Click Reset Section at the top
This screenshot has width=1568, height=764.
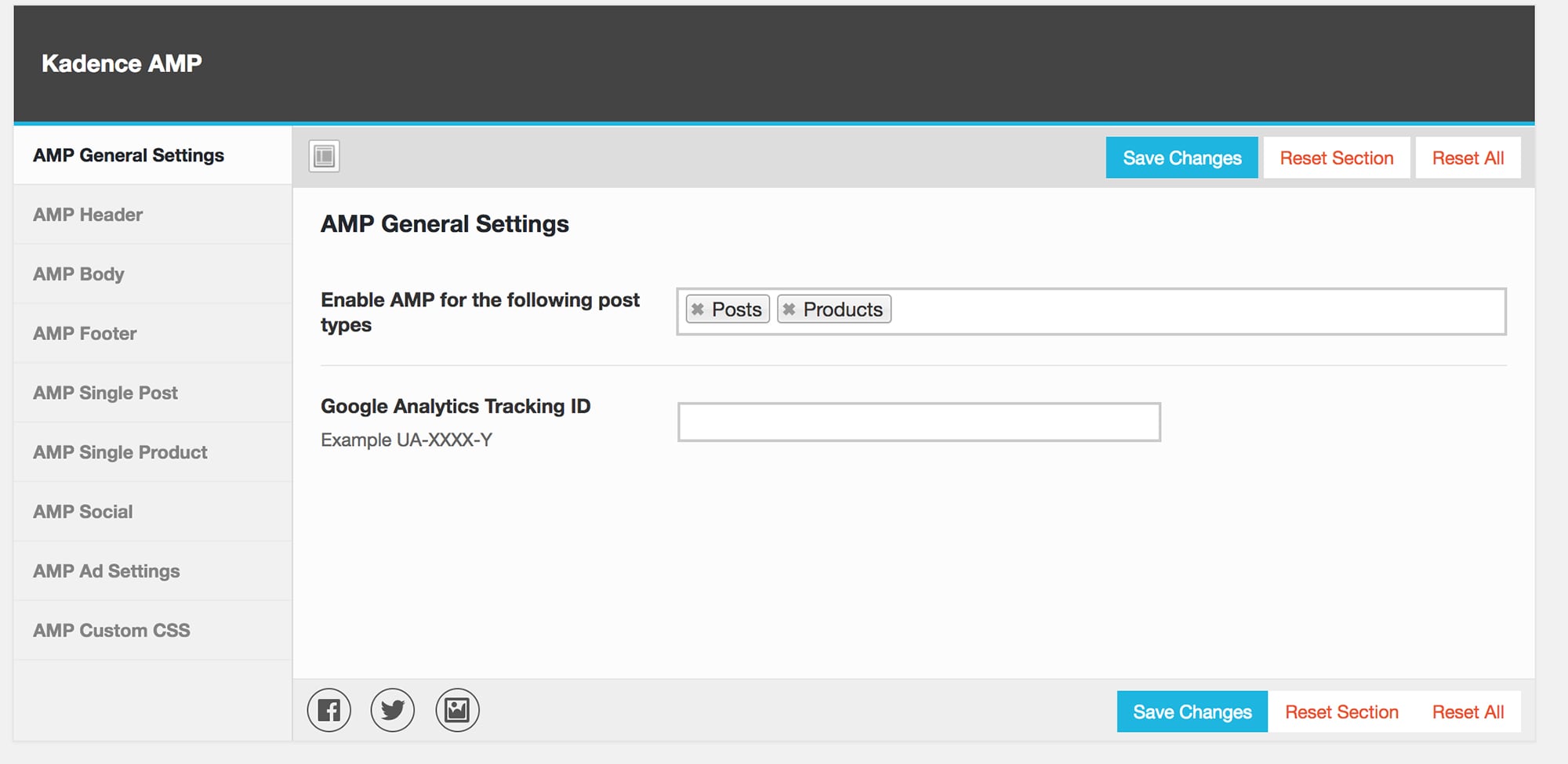tap(1336, 158)
